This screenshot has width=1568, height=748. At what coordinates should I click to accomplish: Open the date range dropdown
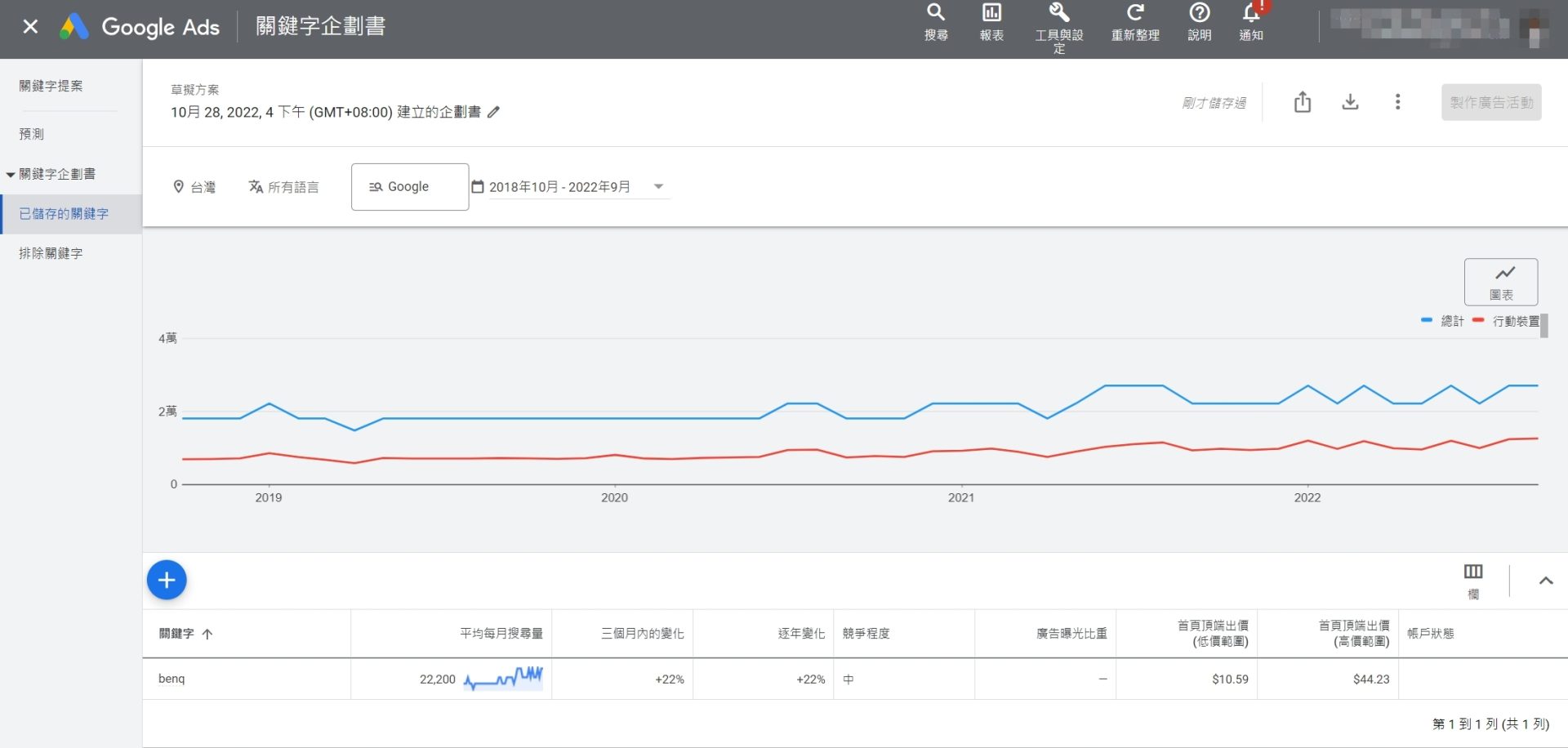(658, 187)
